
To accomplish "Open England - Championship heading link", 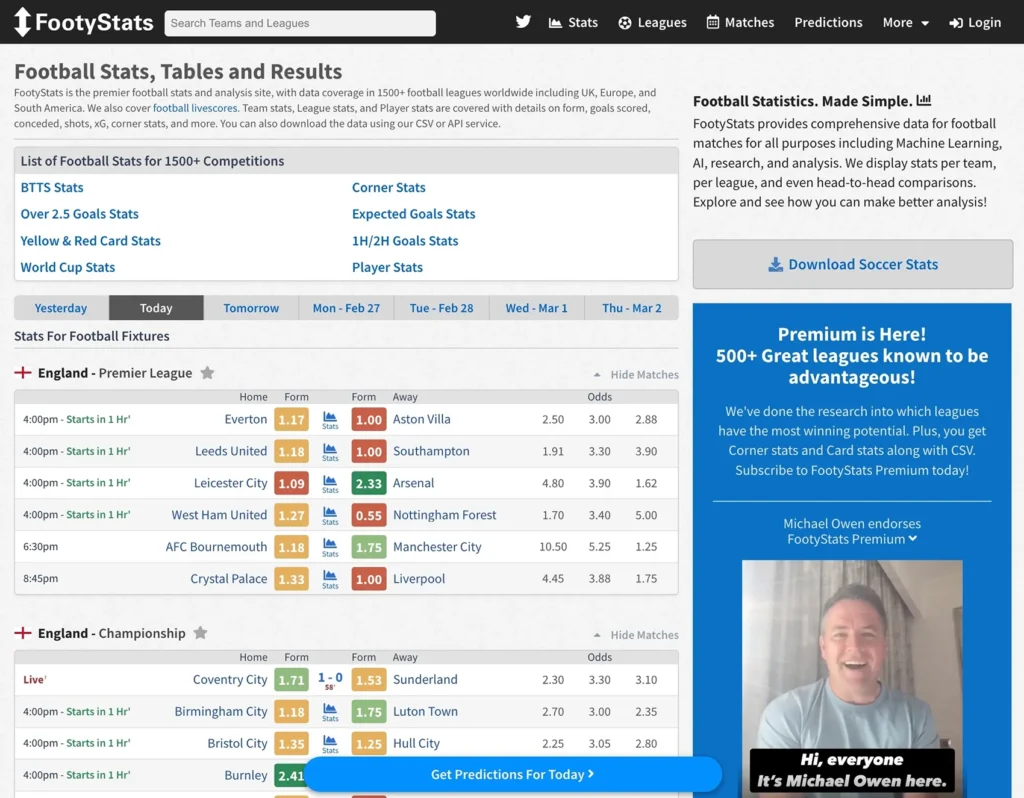I will (112, 633).
